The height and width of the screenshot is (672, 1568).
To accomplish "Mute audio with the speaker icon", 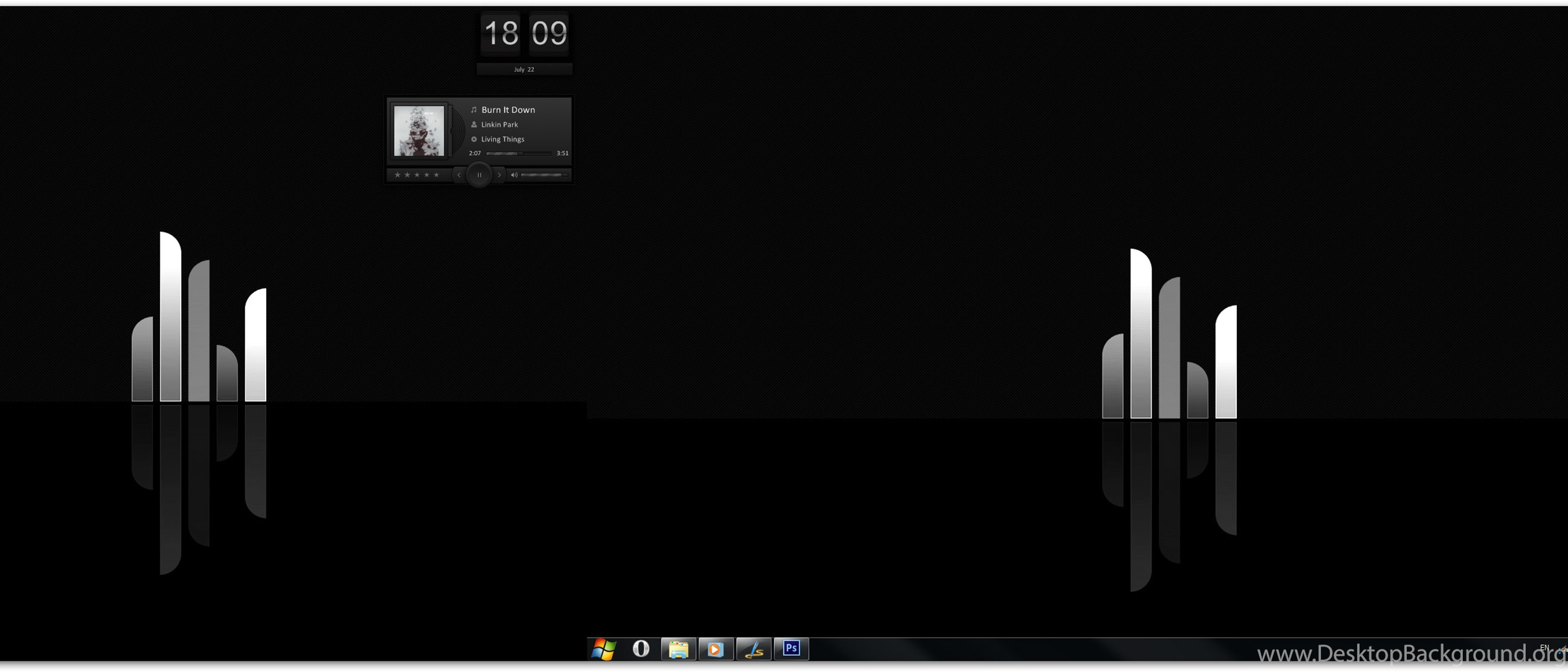I will [x=514, y=175].
